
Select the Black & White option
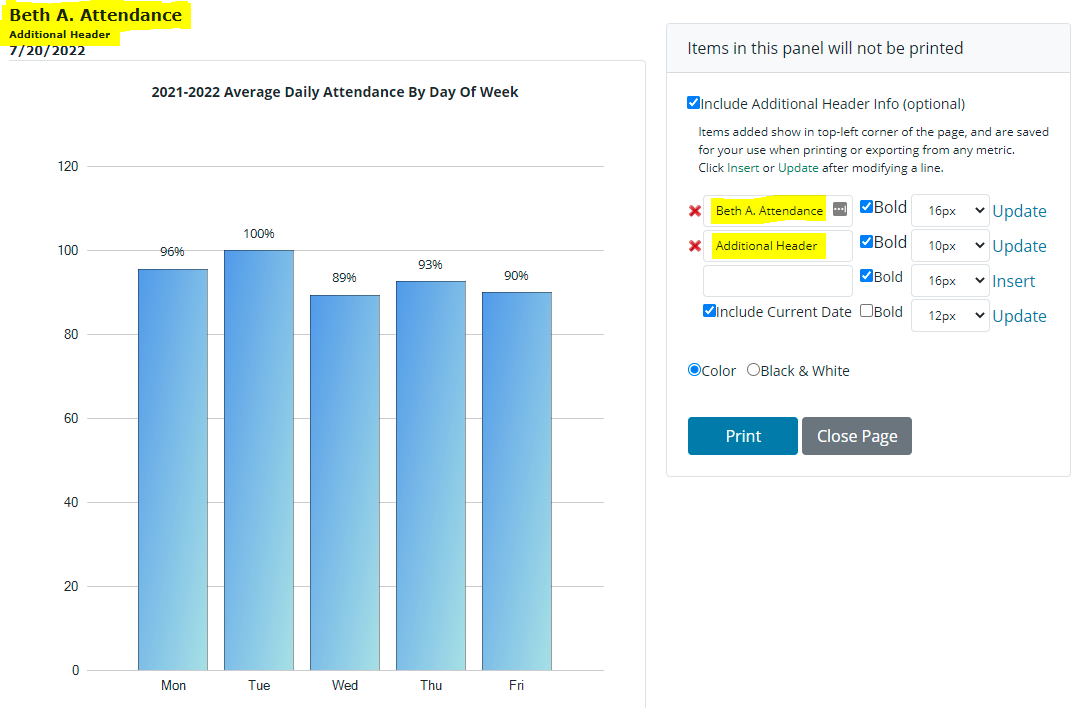click(754, 370)
